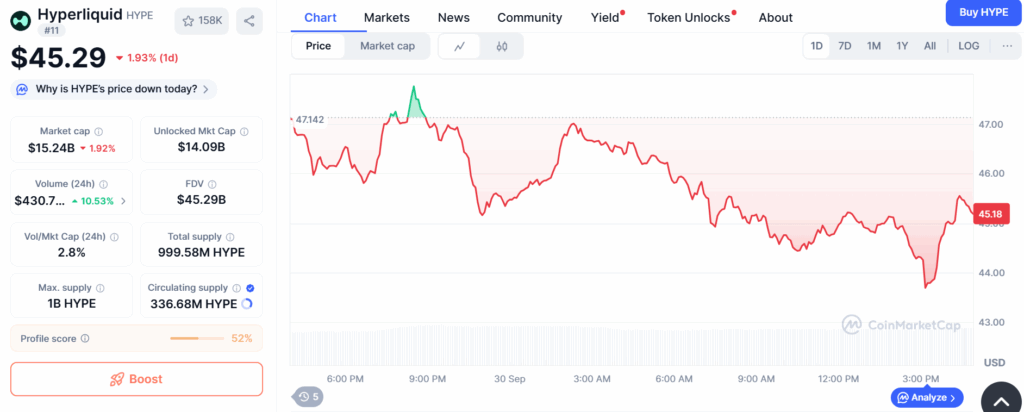Switch to the Markets tab
This screenshot has height=412, width=1024.
[386, 17]
